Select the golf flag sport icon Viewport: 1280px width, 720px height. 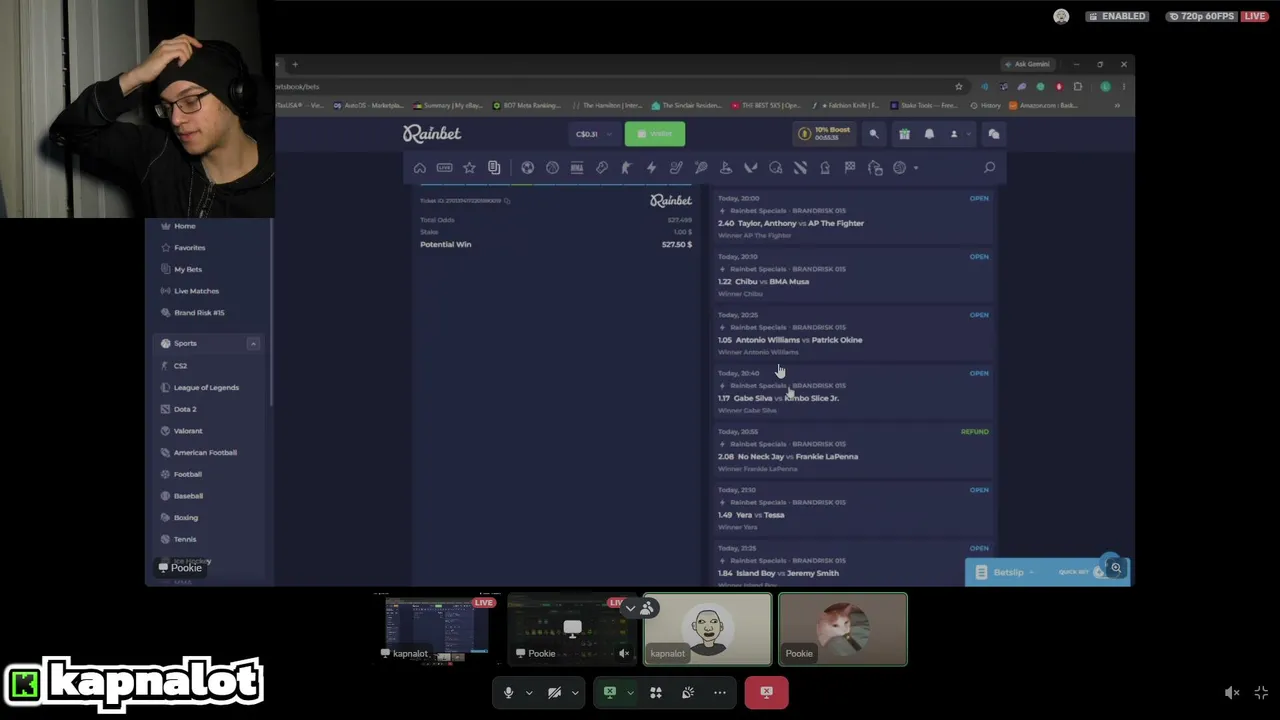(726, 168)
